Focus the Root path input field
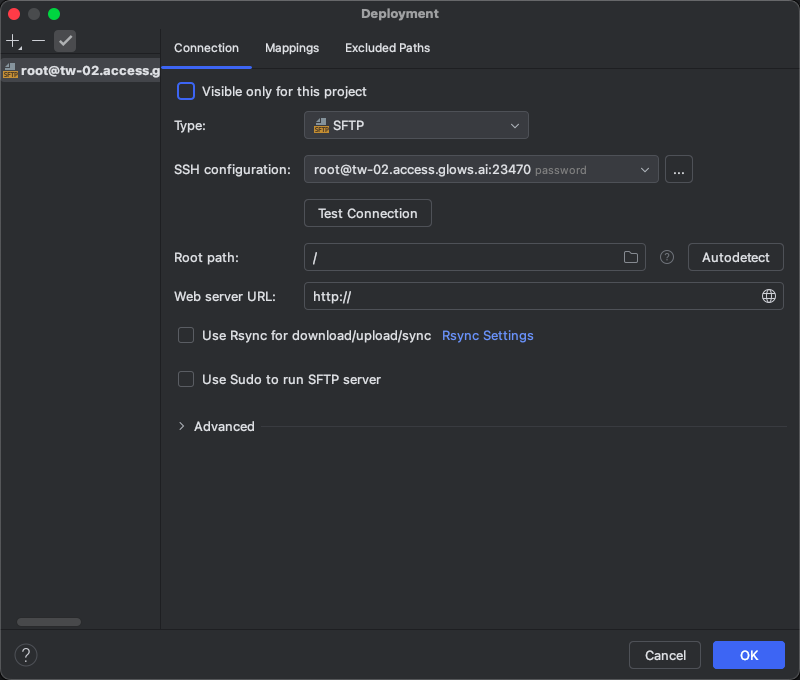800x680 pixels. coord(474,257)
